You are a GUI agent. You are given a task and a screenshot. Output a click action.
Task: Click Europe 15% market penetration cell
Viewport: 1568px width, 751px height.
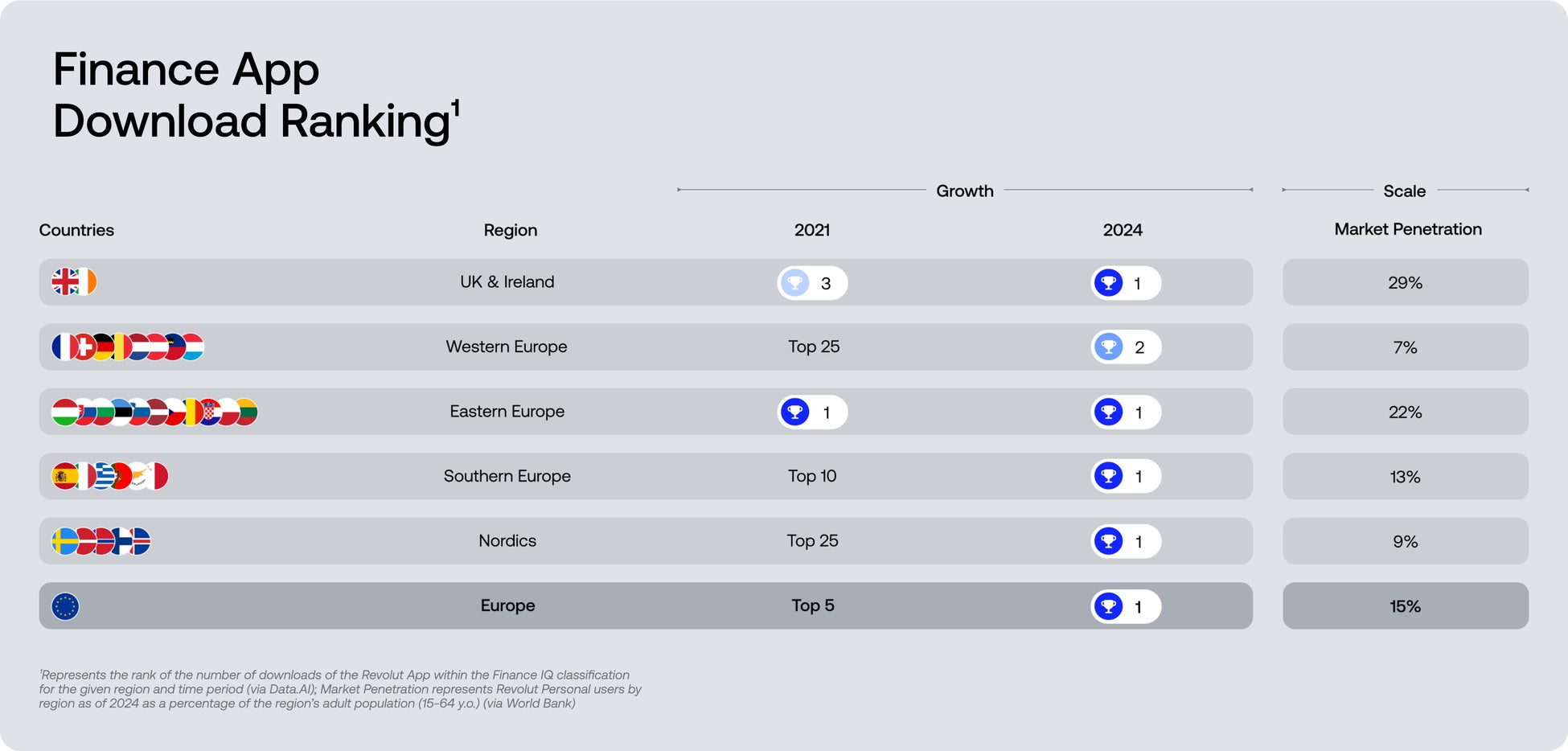(1405, 606)
